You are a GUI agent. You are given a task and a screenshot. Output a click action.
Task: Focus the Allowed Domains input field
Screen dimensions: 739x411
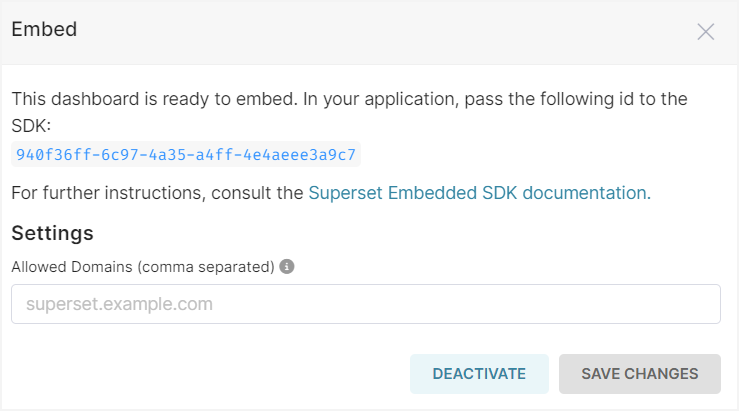(x=365, y=304)
